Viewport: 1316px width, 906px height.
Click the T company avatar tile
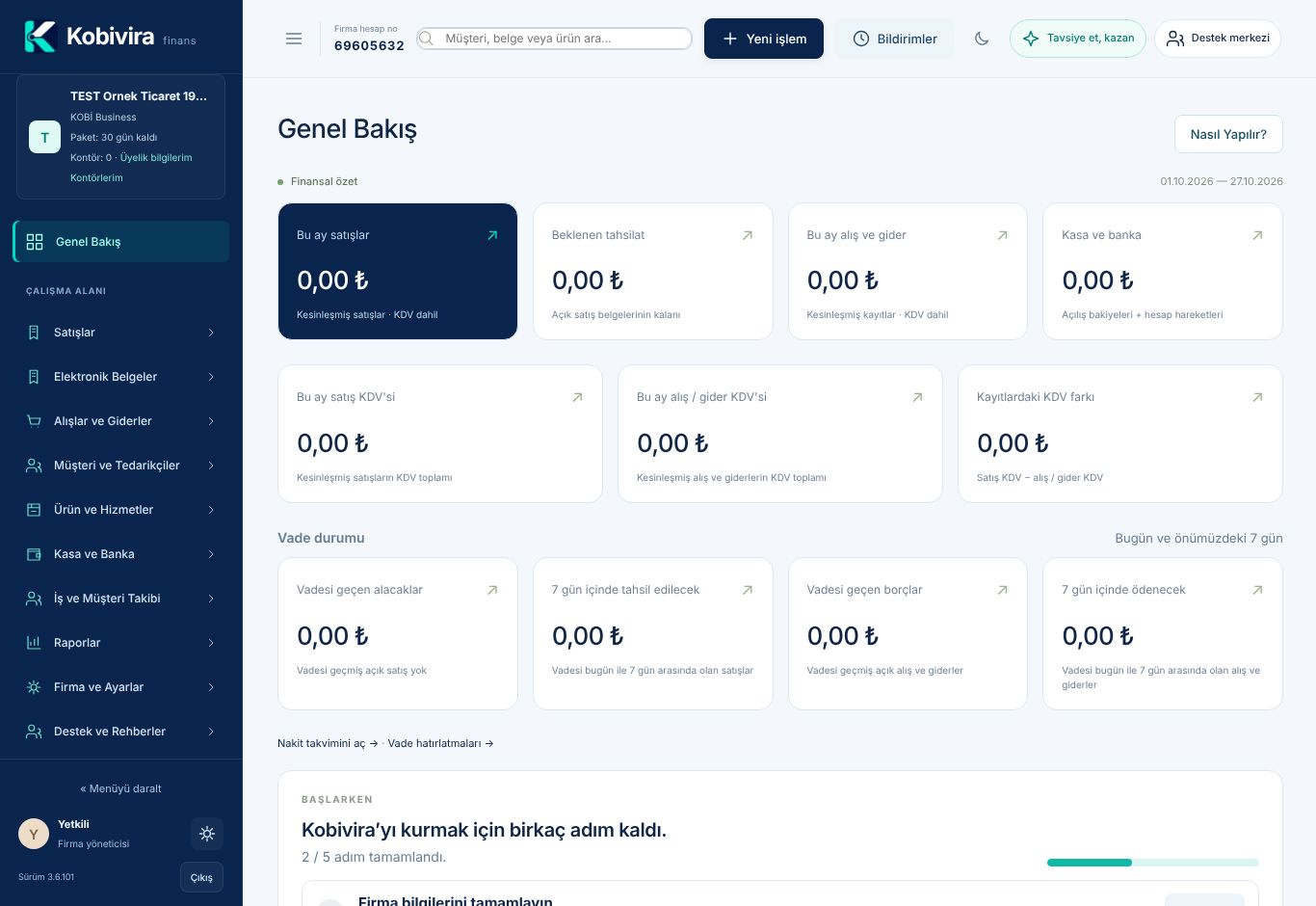point(44,137)
